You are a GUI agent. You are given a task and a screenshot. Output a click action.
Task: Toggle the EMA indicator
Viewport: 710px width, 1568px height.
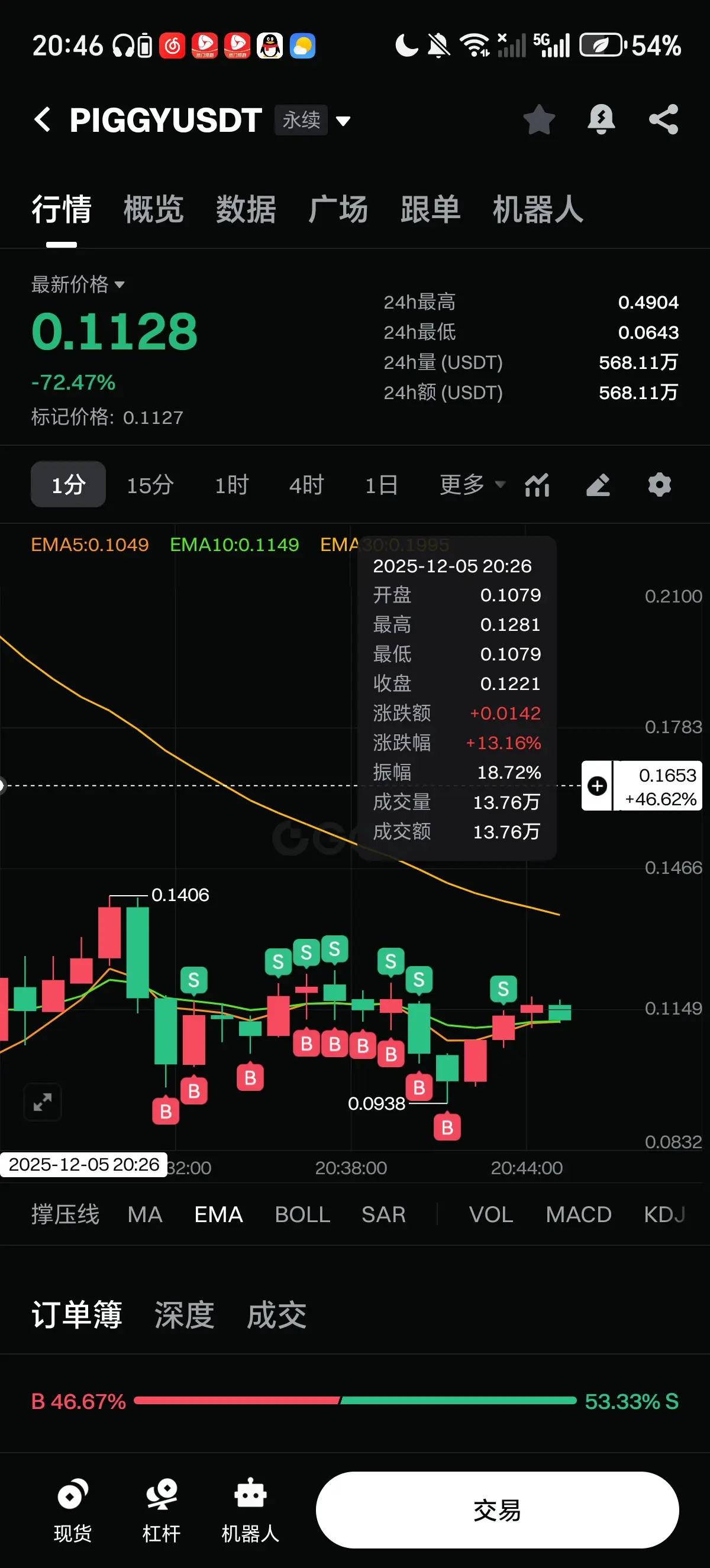pyautogui.click(x=218, y=1214)
